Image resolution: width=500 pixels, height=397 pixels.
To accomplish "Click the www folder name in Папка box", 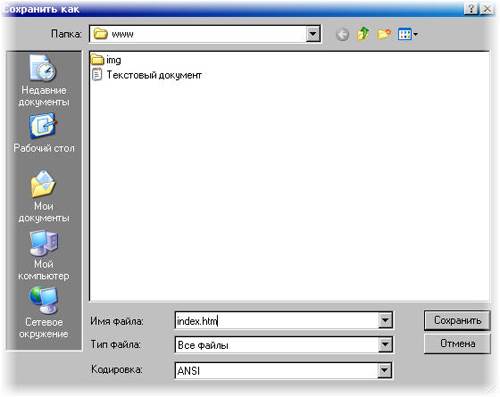I will click(122, 34).
